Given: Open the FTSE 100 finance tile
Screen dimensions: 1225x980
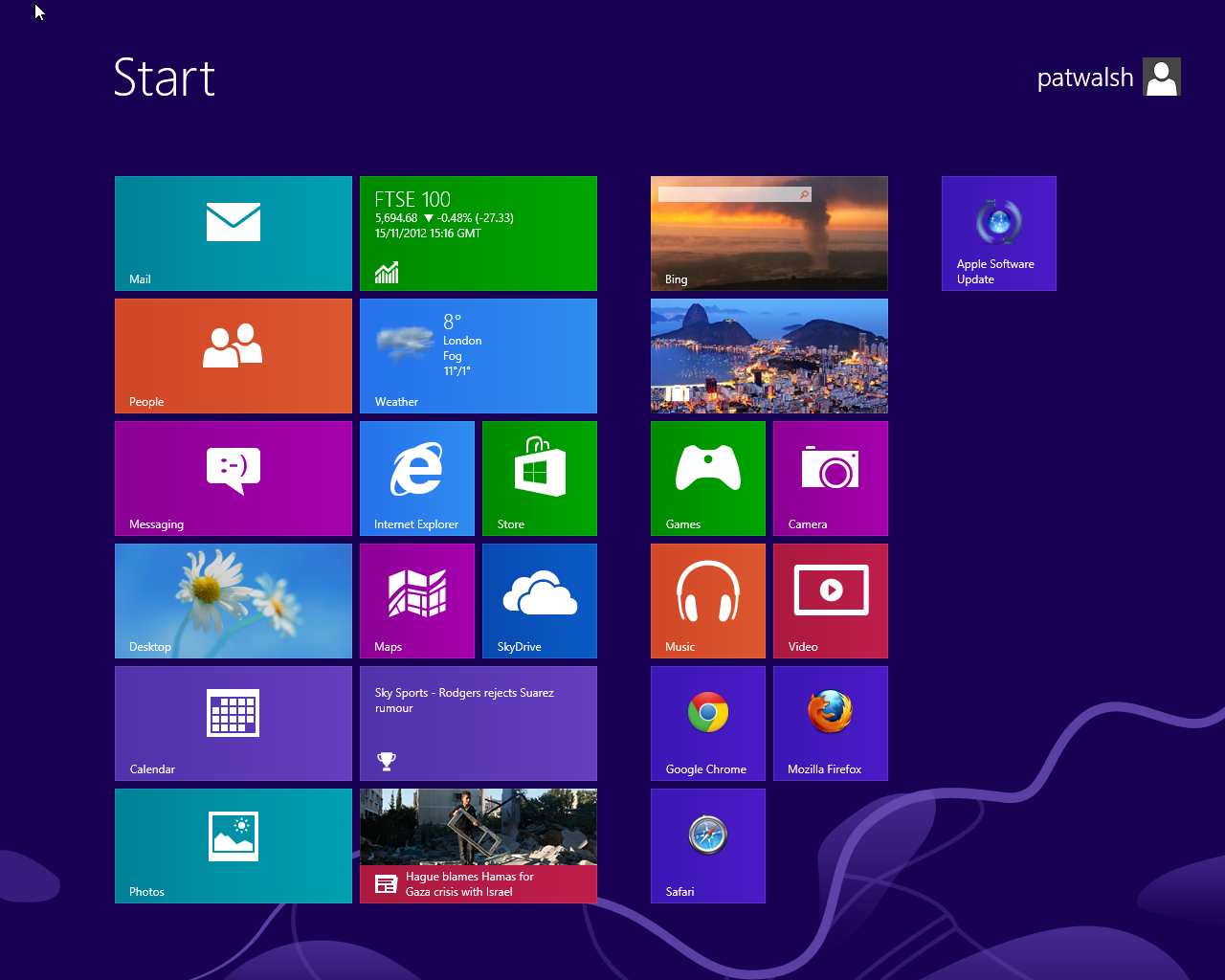Looking at the screenshot, I should 479,234.
